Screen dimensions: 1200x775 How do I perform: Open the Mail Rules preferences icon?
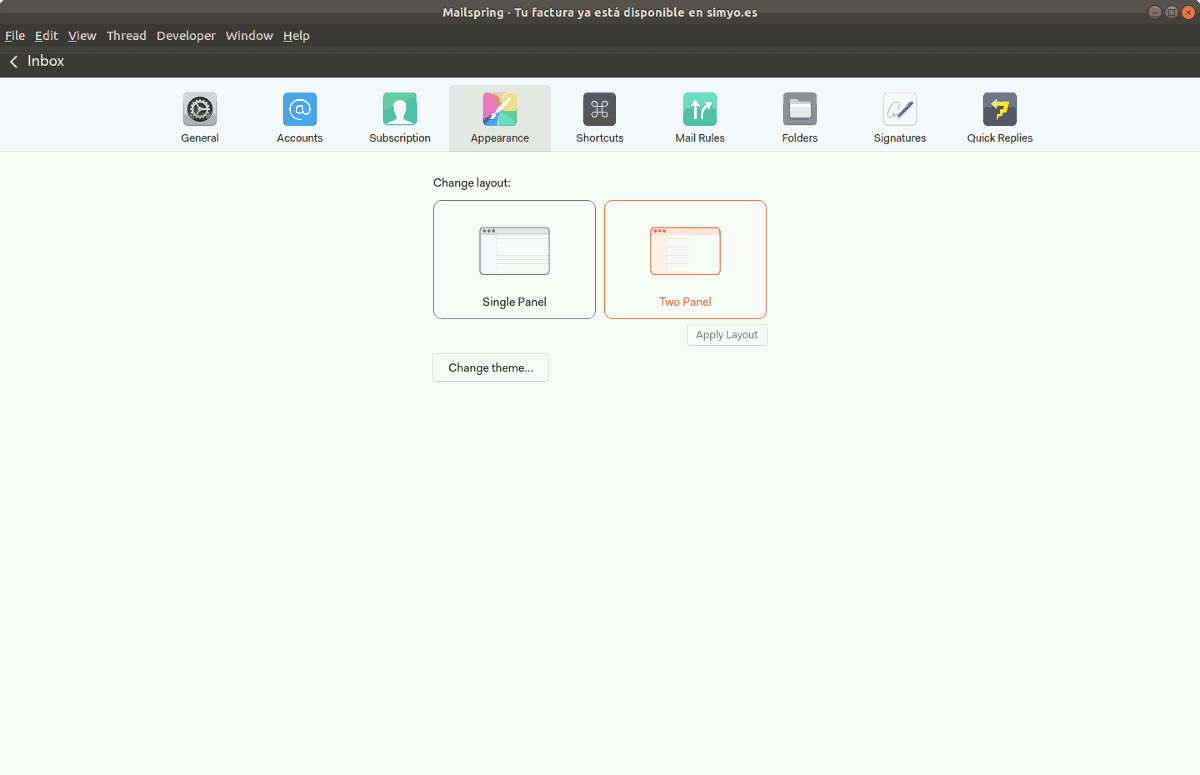pyautogui.click(x=700, y=109)
